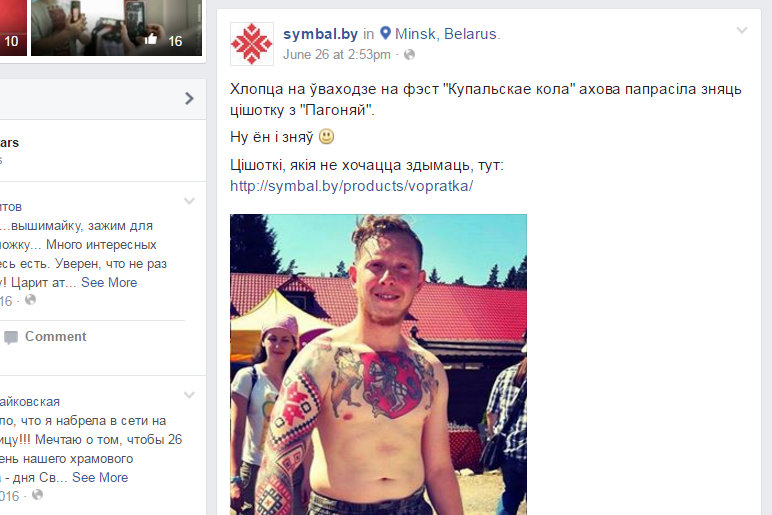
Task: Open the tattooed man photo in the post
Action: click(378, 364)
